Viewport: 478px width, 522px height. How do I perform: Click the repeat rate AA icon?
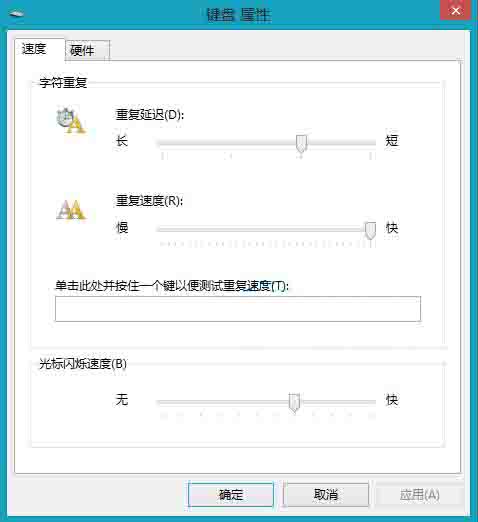pyautogui.click(x=71, y=210)
